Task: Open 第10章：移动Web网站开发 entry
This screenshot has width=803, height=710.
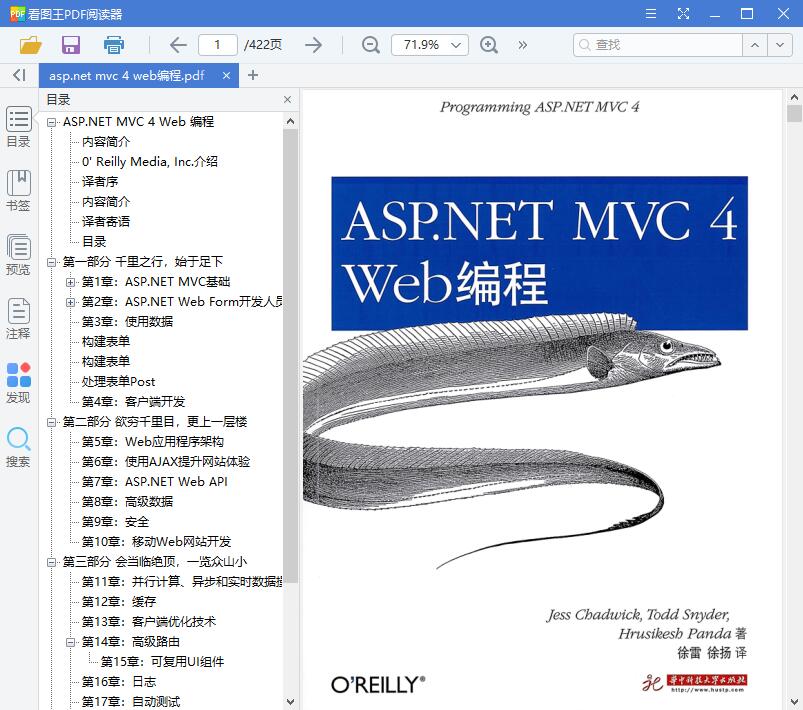Action: point(156,542)
